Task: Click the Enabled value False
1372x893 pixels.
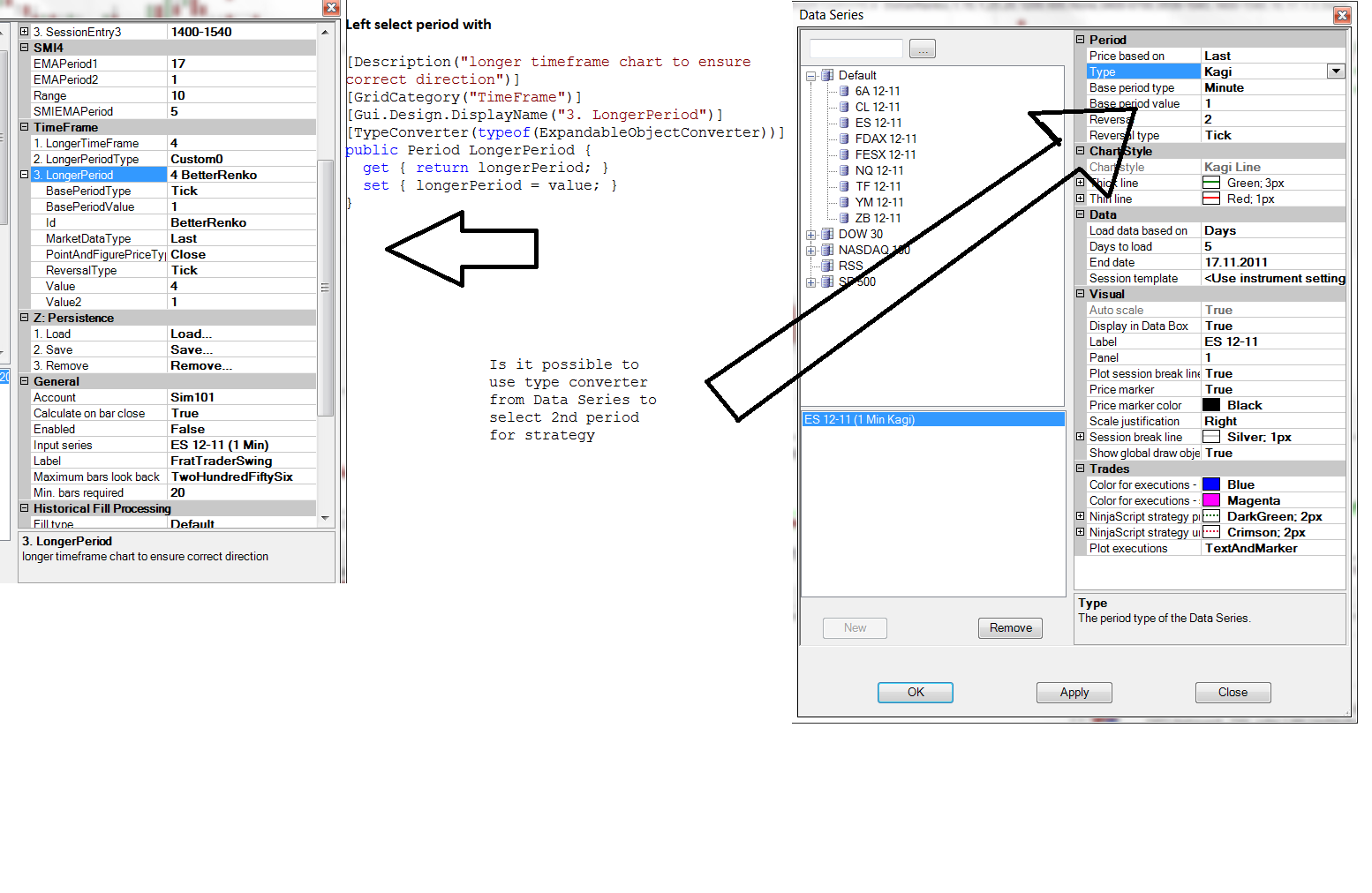Action: pos(242,429)
